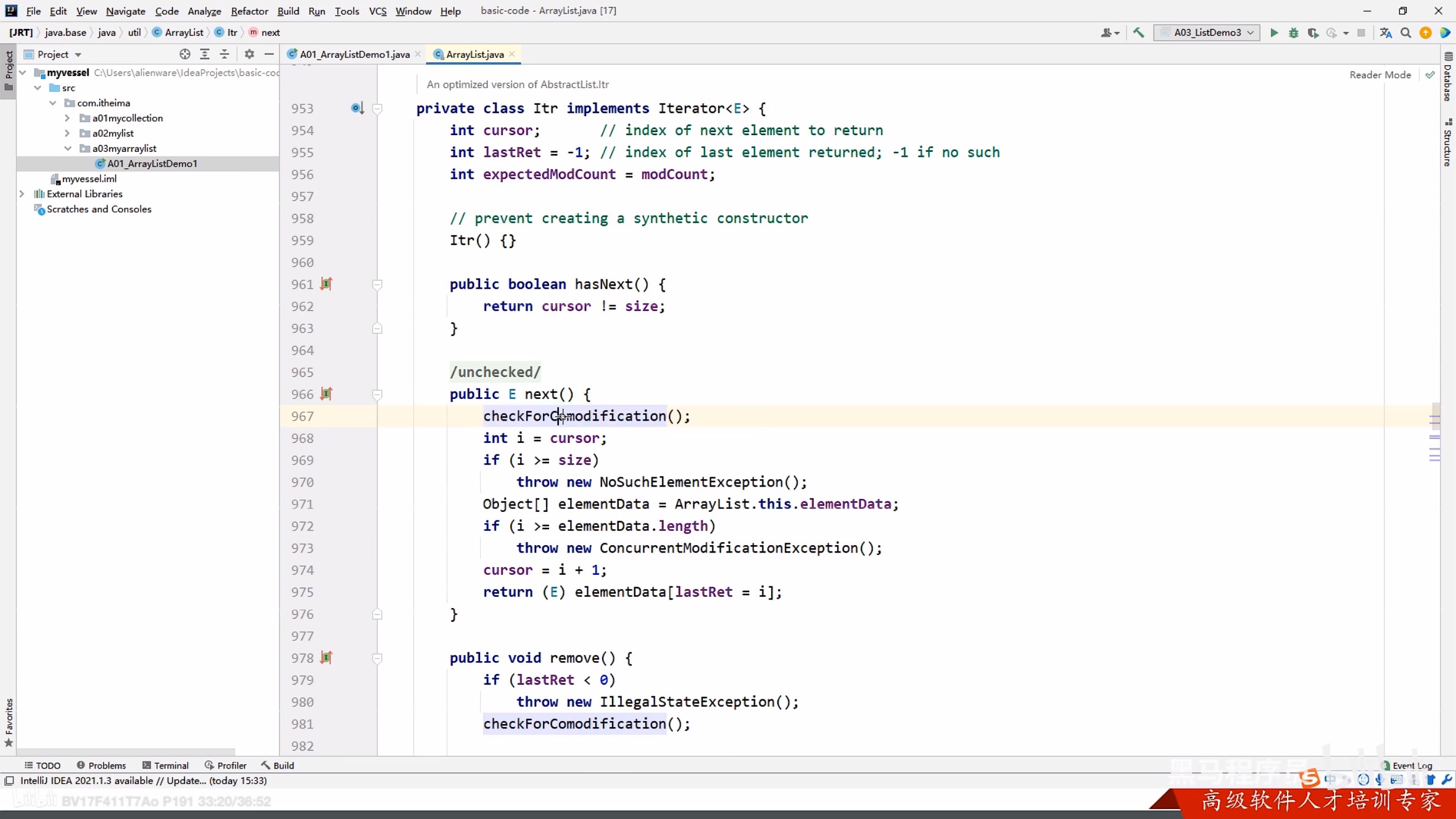Click locate-in-tree target icon in Project panel
Image resolution: width=1456 pixels, height=819 pixels.
[x=184, y=54]
